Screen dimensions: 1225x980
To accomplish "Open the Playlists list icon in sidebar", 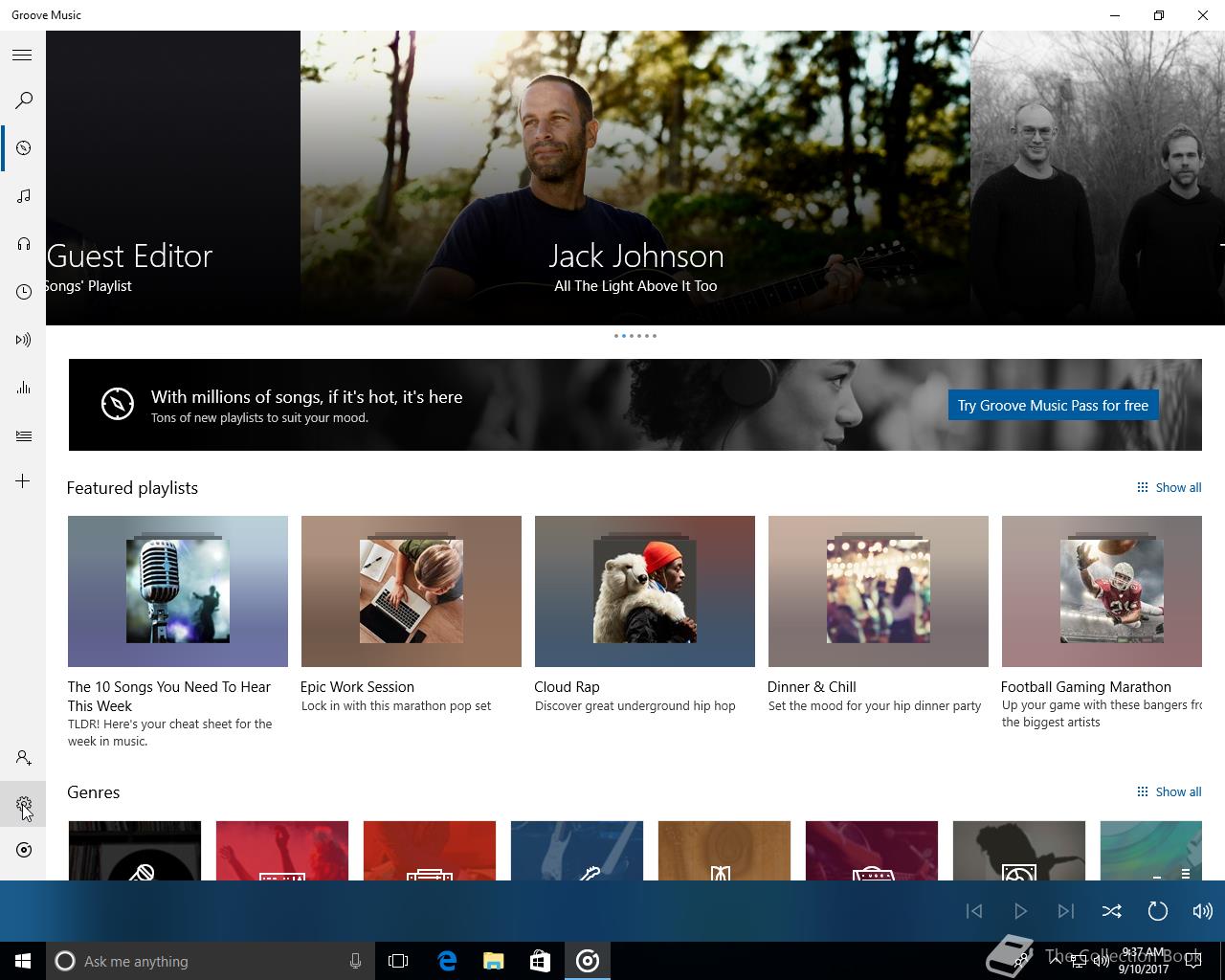I will tap(23, 436).
